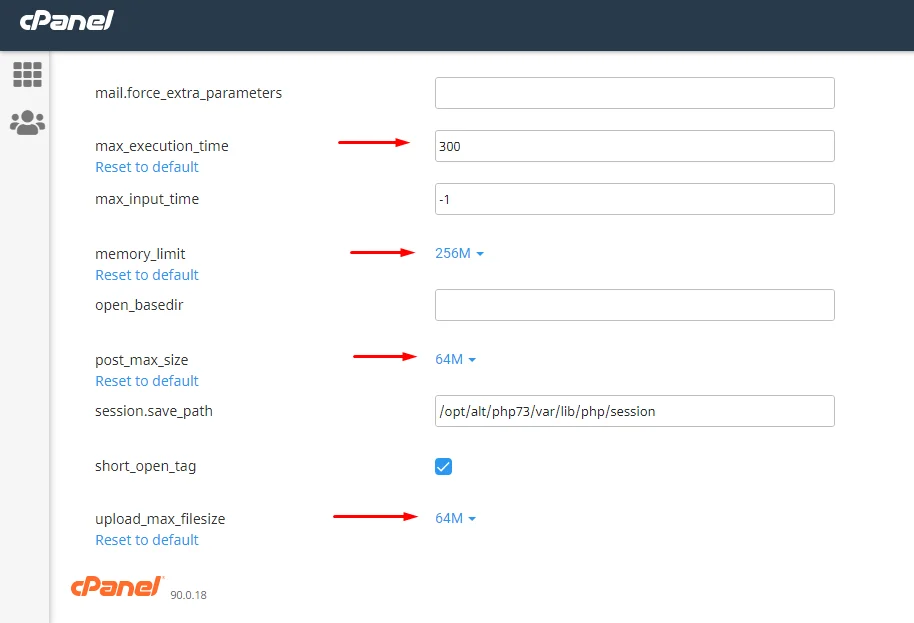Click the version number 90.0.18
914x623 pixels.
188,595
